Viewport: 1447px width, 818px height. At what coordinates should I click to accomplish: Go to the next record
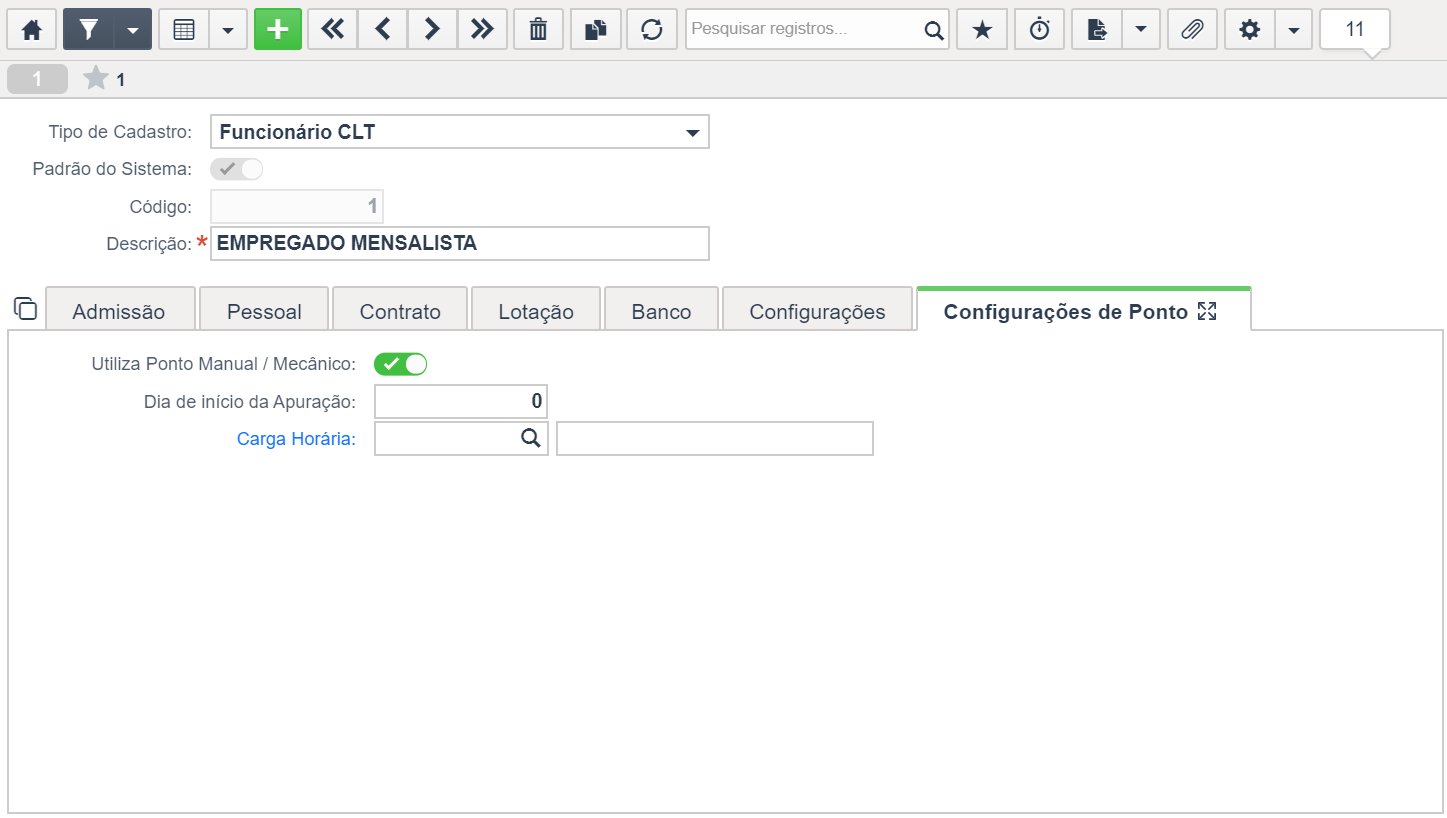tap(432, 30)
